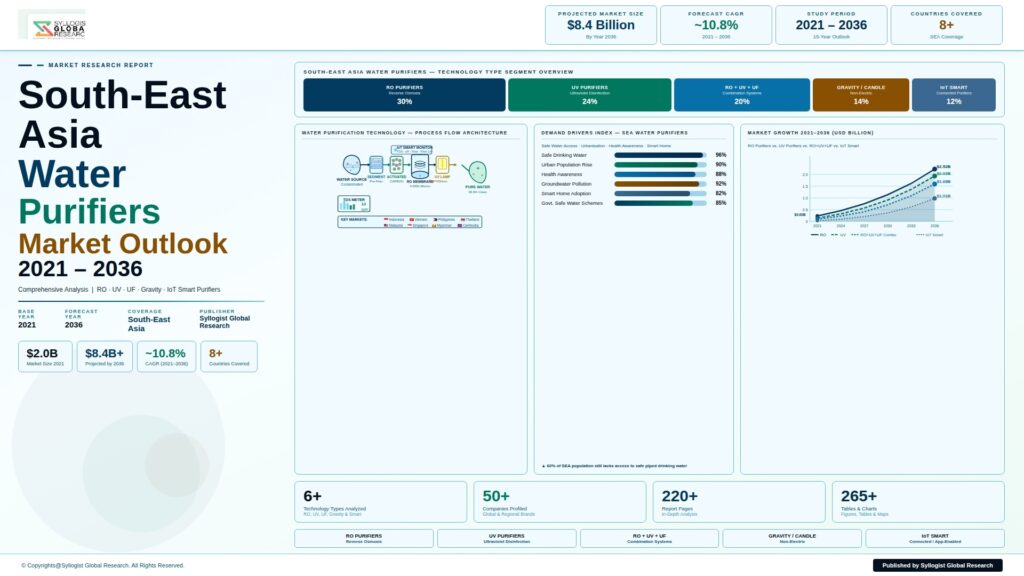
Task: Open the RO Purifiers bottom tab
Action: point(363,538)
